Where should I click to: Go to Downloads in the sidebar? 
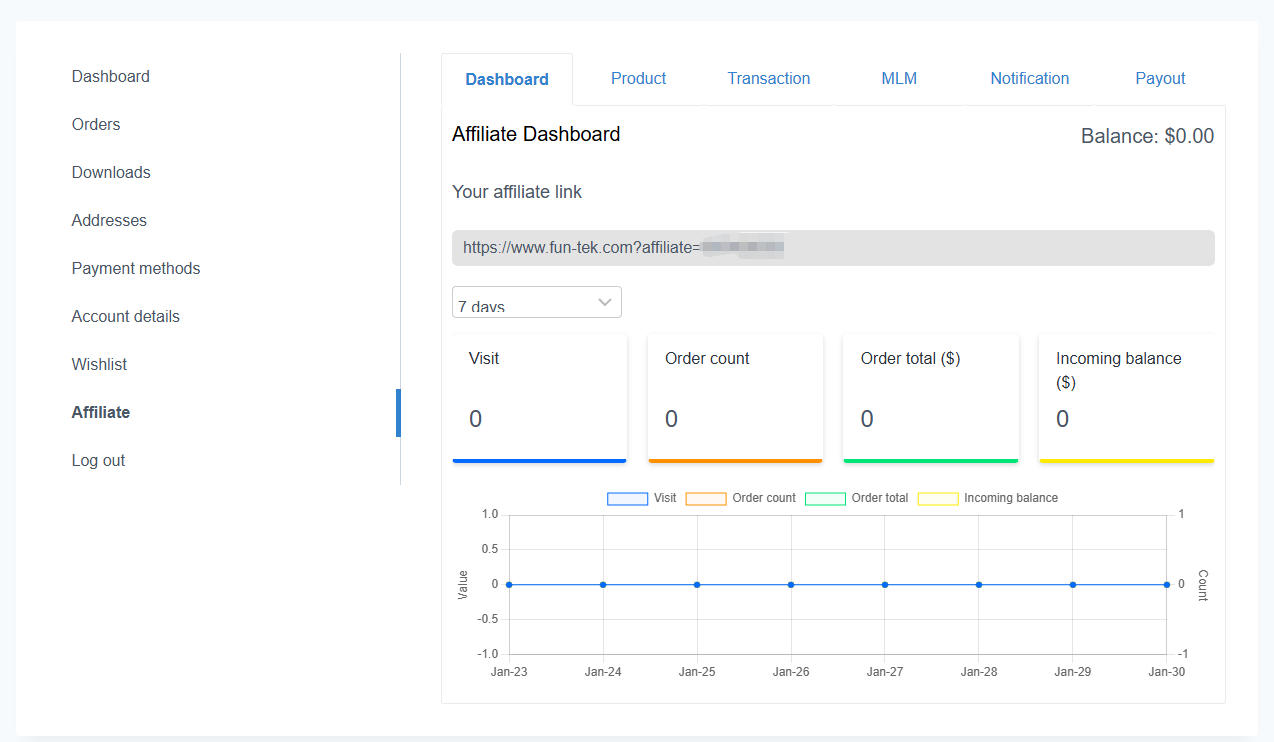111,173
